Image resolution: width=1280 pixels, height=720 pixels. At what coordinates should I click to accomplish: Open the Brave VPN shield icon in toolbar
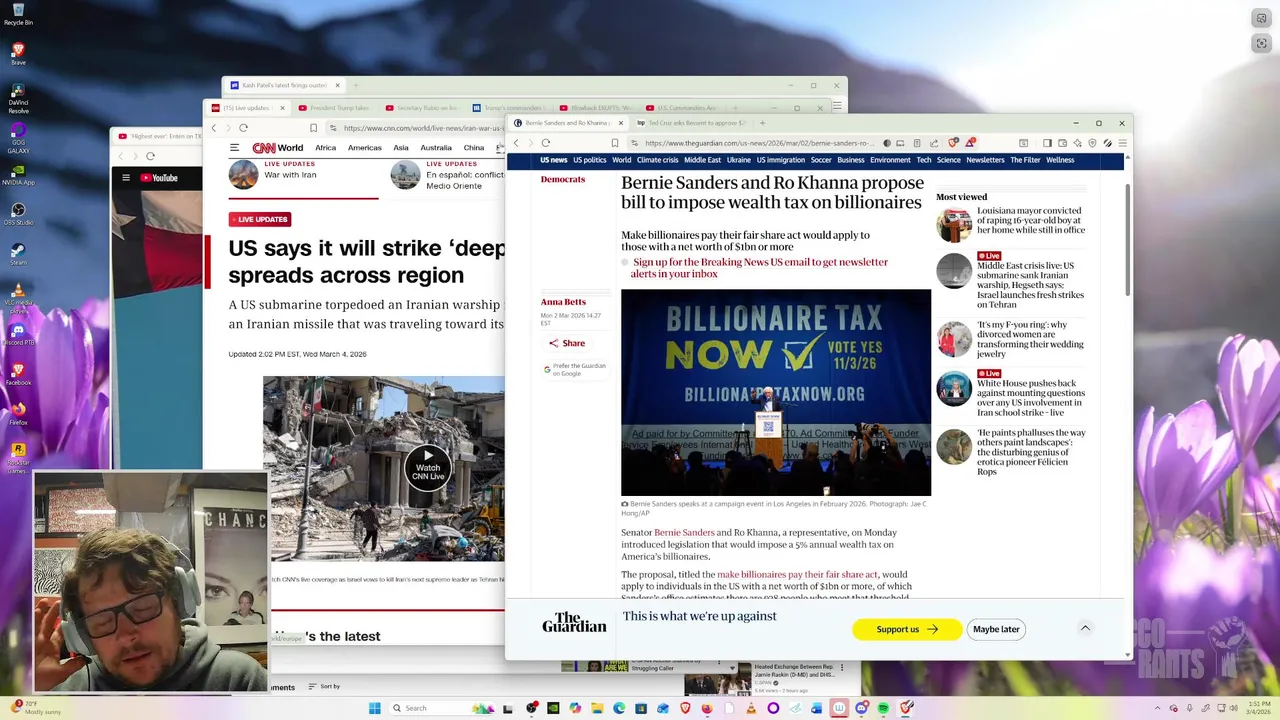[1092, 143]
